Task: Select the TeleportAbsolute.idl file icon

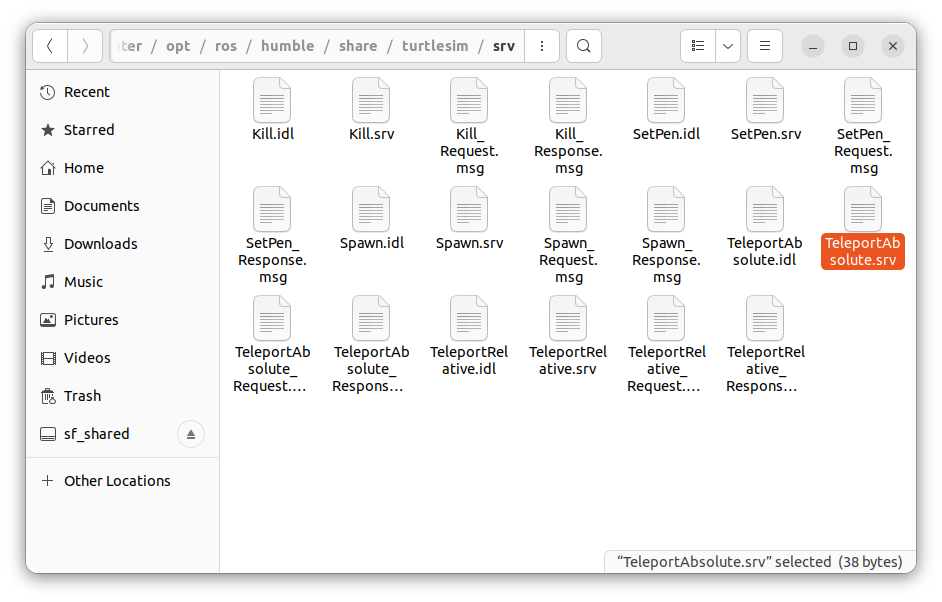Action: 765,209
